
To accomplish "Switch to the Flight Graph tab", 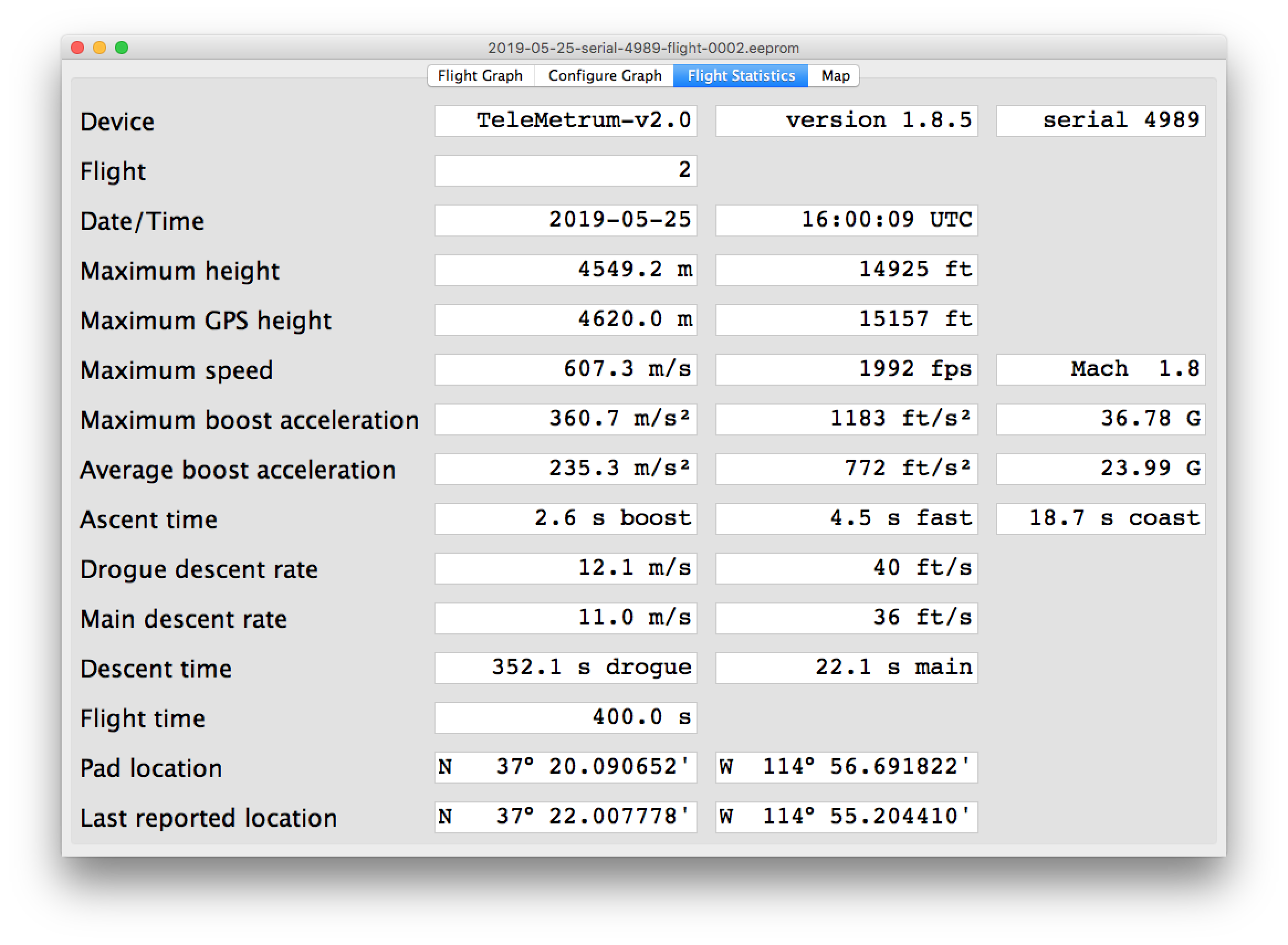I will (480, 76).
